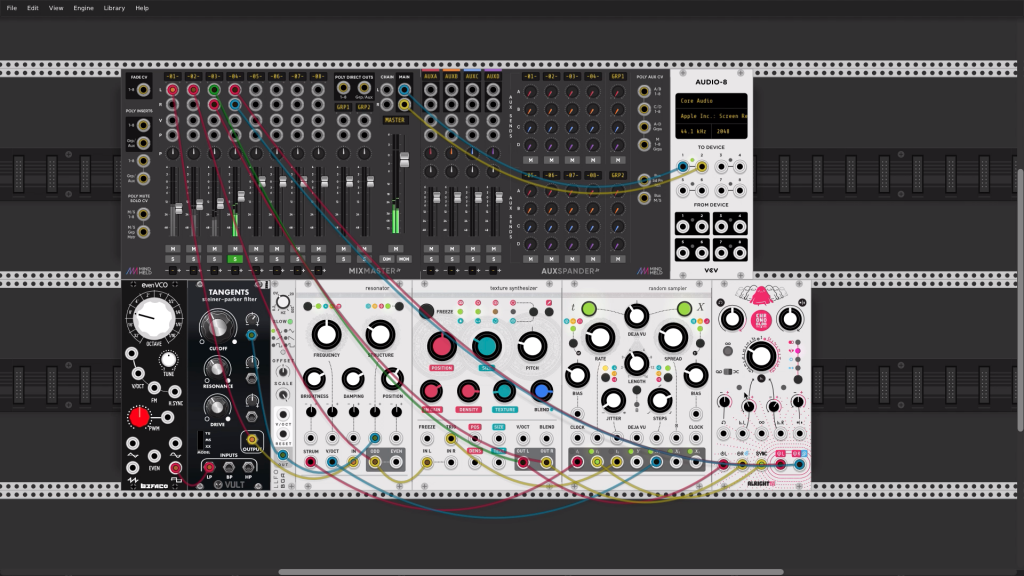Click the random sampler SPREAD knob
Viewport: 1024px width, 576px height.
pos(672,338)
